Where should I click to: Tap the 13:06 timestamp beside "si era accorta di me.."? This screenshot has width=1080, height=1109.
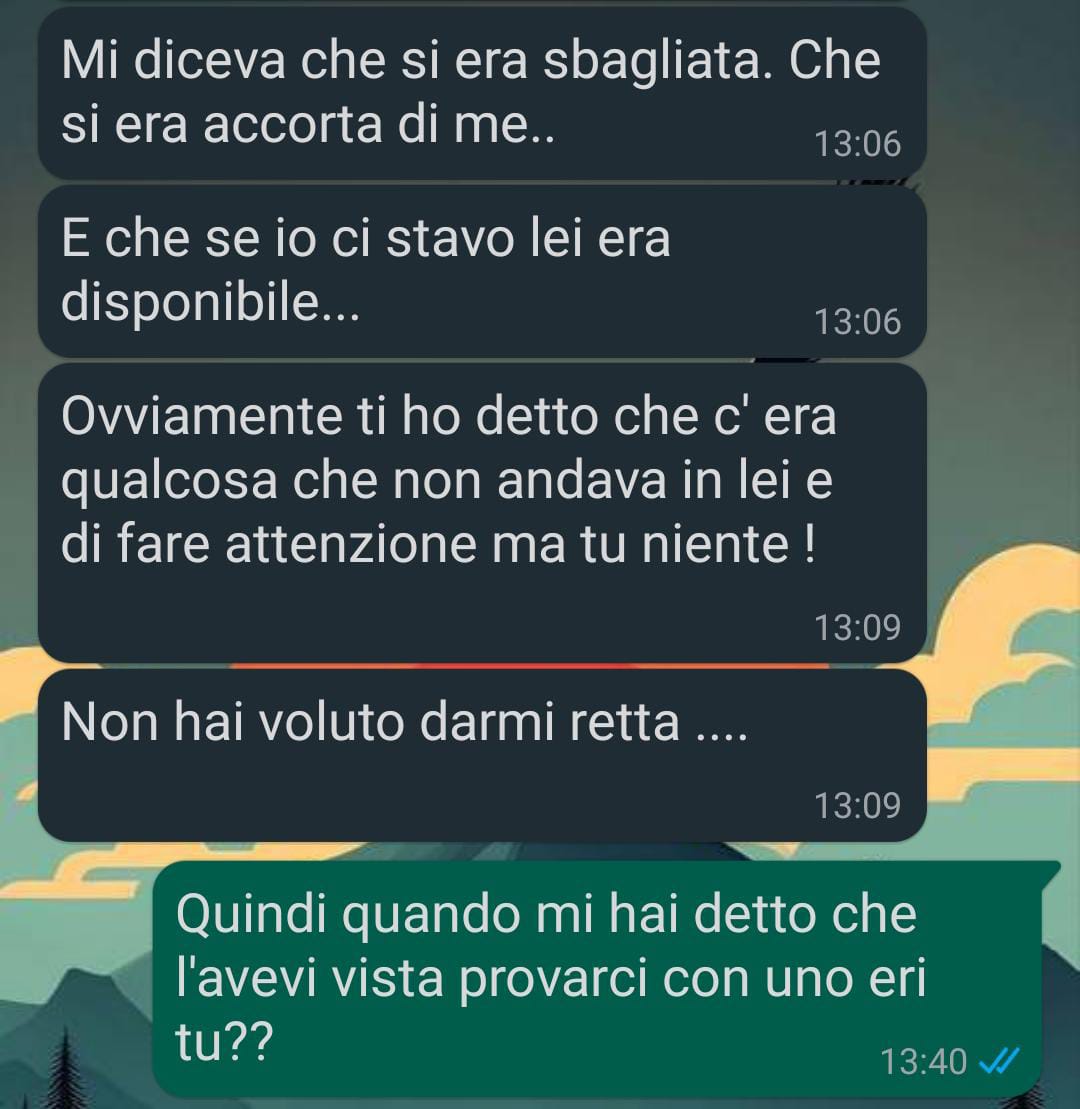(857, 144)
